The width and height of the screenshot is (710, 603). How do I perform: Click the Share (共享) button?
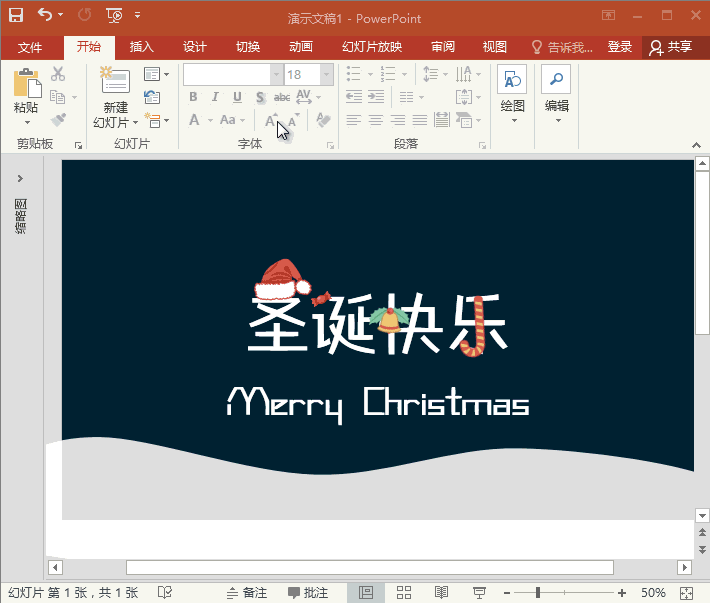[x=670, y=47]
